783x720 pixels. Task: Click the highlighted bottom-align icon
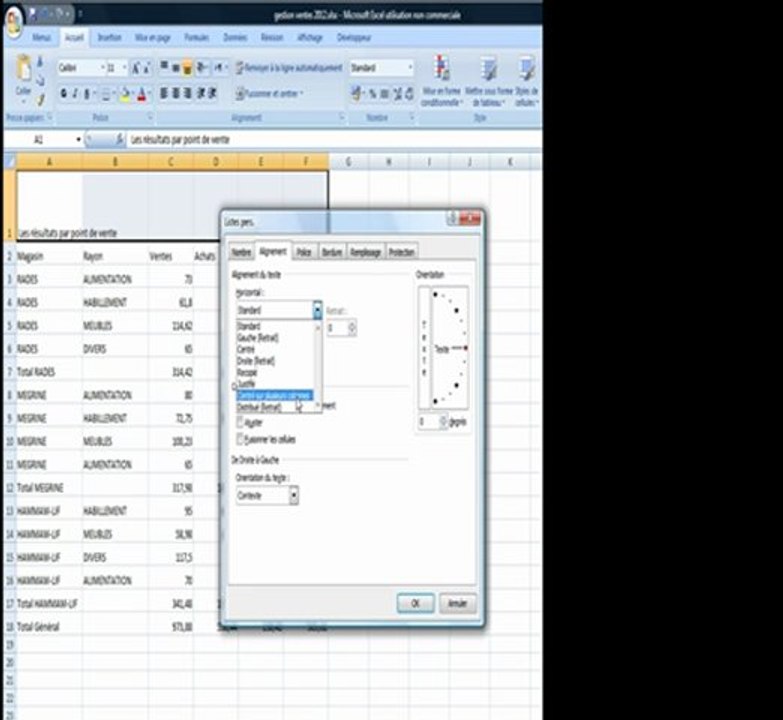tap(187, 68)
